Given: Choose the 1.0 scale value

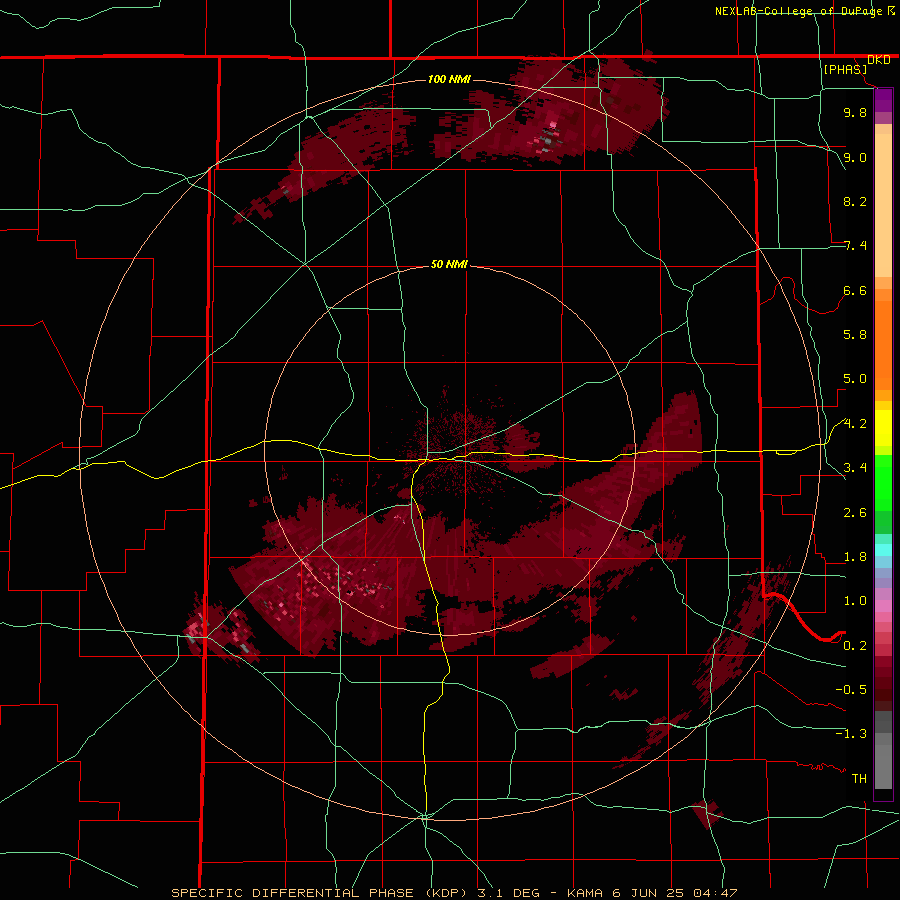Looking at the screenshot, I should click(x=855, y=601).
